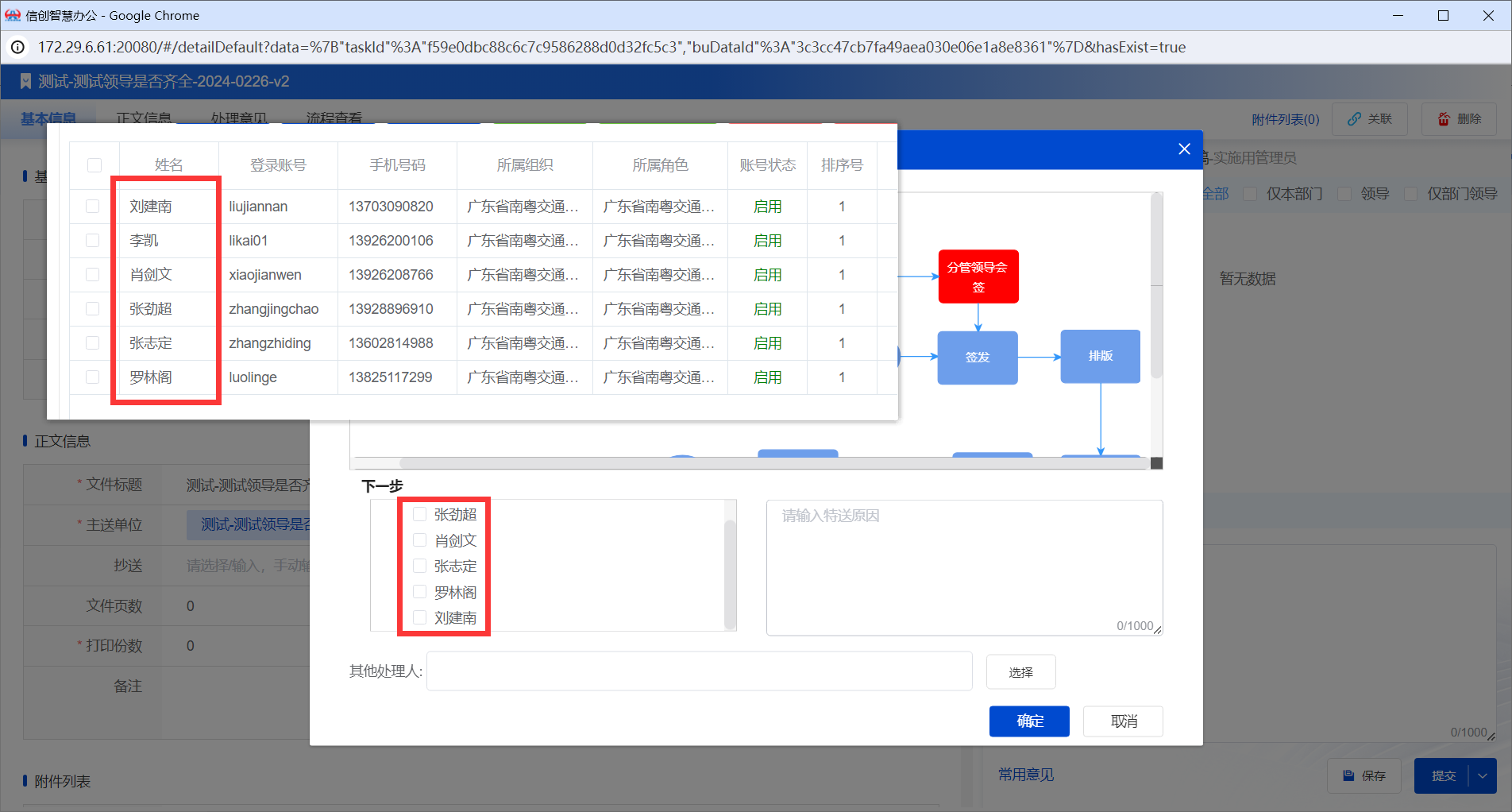Image resolution: width=1512 pixels, height=812 pixels.
Task: Expand the dropdown arrow beside 提交
Action: pyautogui.click(x=1483, y=776)
